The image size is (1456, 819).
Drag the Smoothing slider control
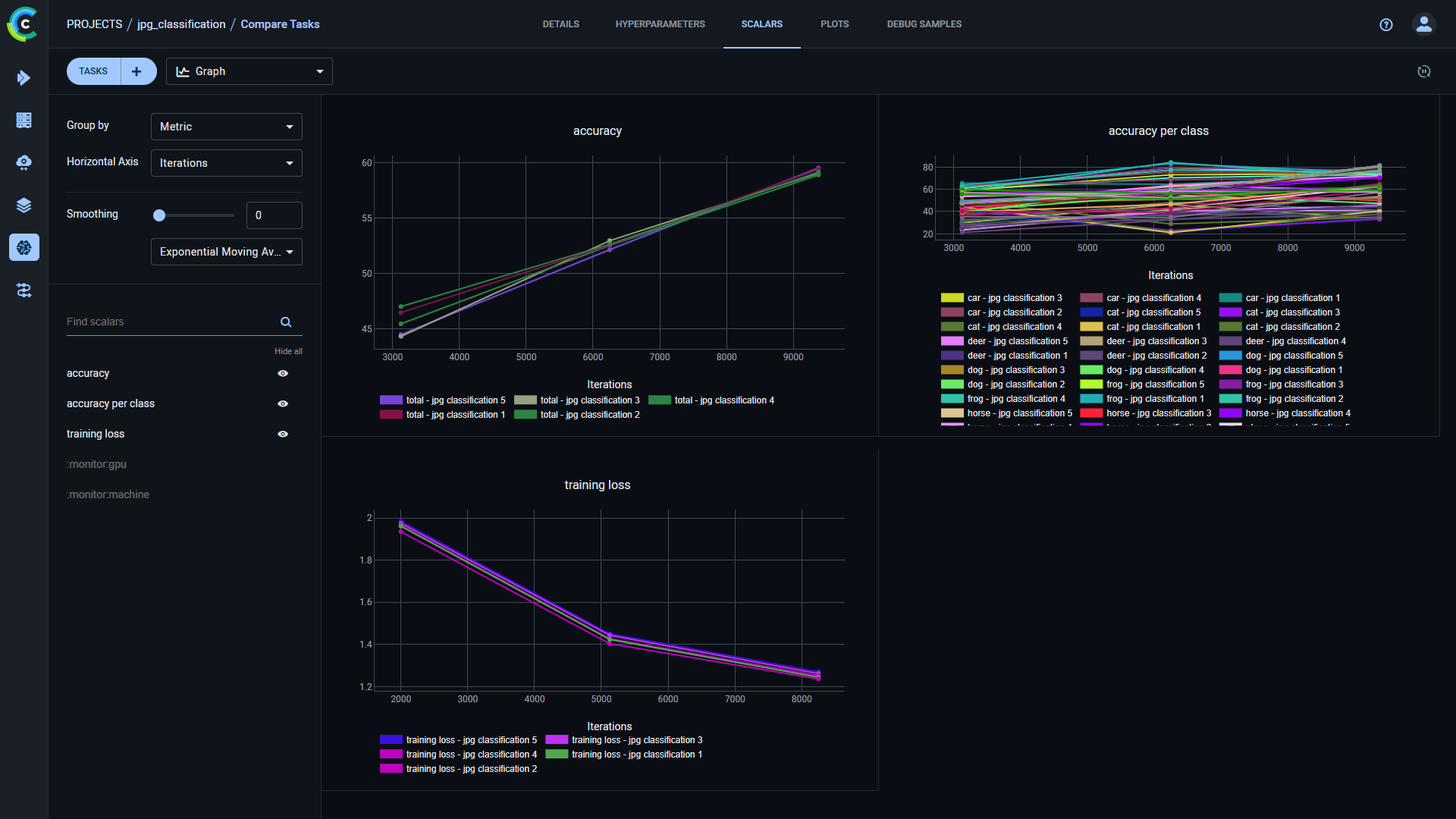[159, 215]
